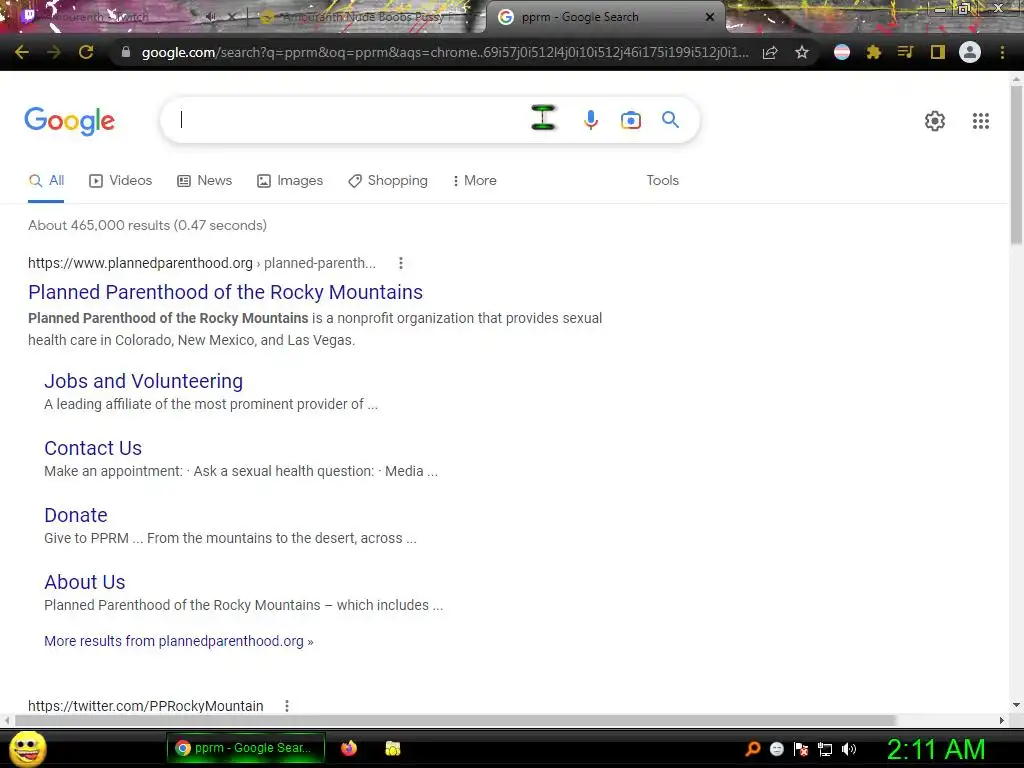Open Google quick settings gear
This screenshot has height=768, width=1024.
(935, 121)
